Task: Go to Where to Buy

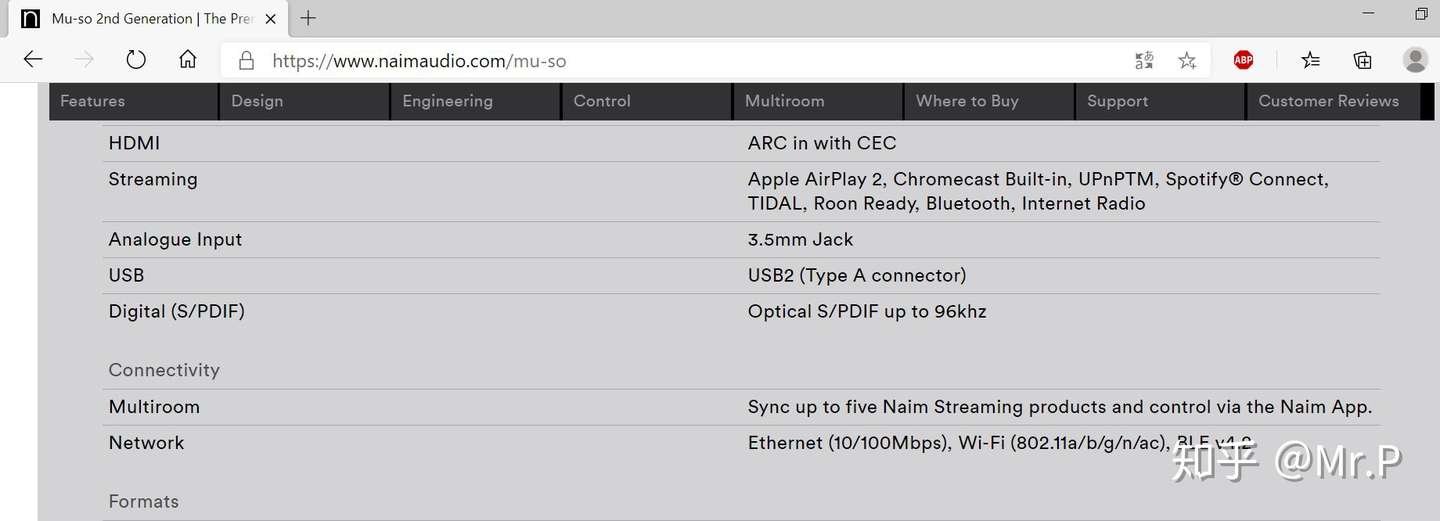Action: [x=989, y=101]
